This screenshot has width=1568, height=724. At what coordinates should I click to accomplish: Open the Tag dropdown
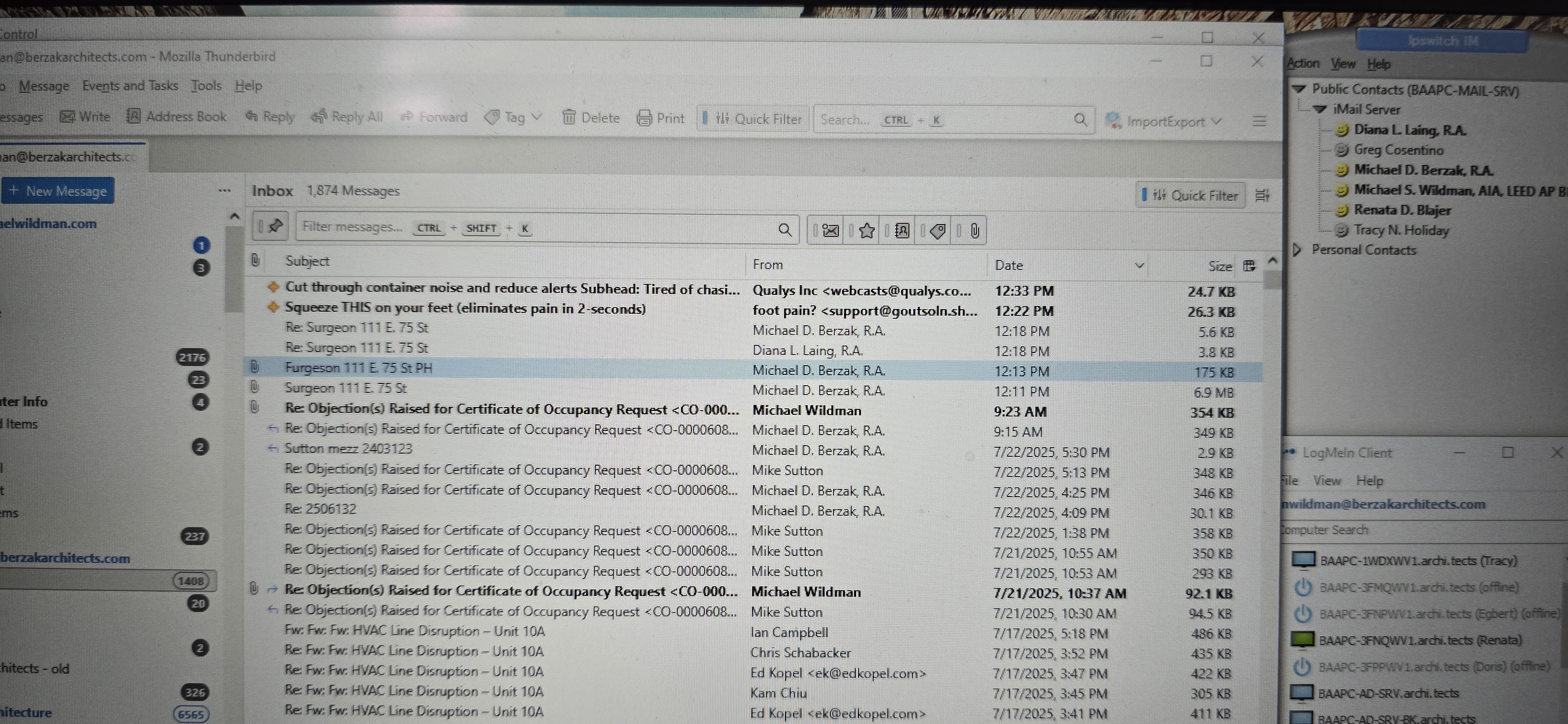click(513, 118)
